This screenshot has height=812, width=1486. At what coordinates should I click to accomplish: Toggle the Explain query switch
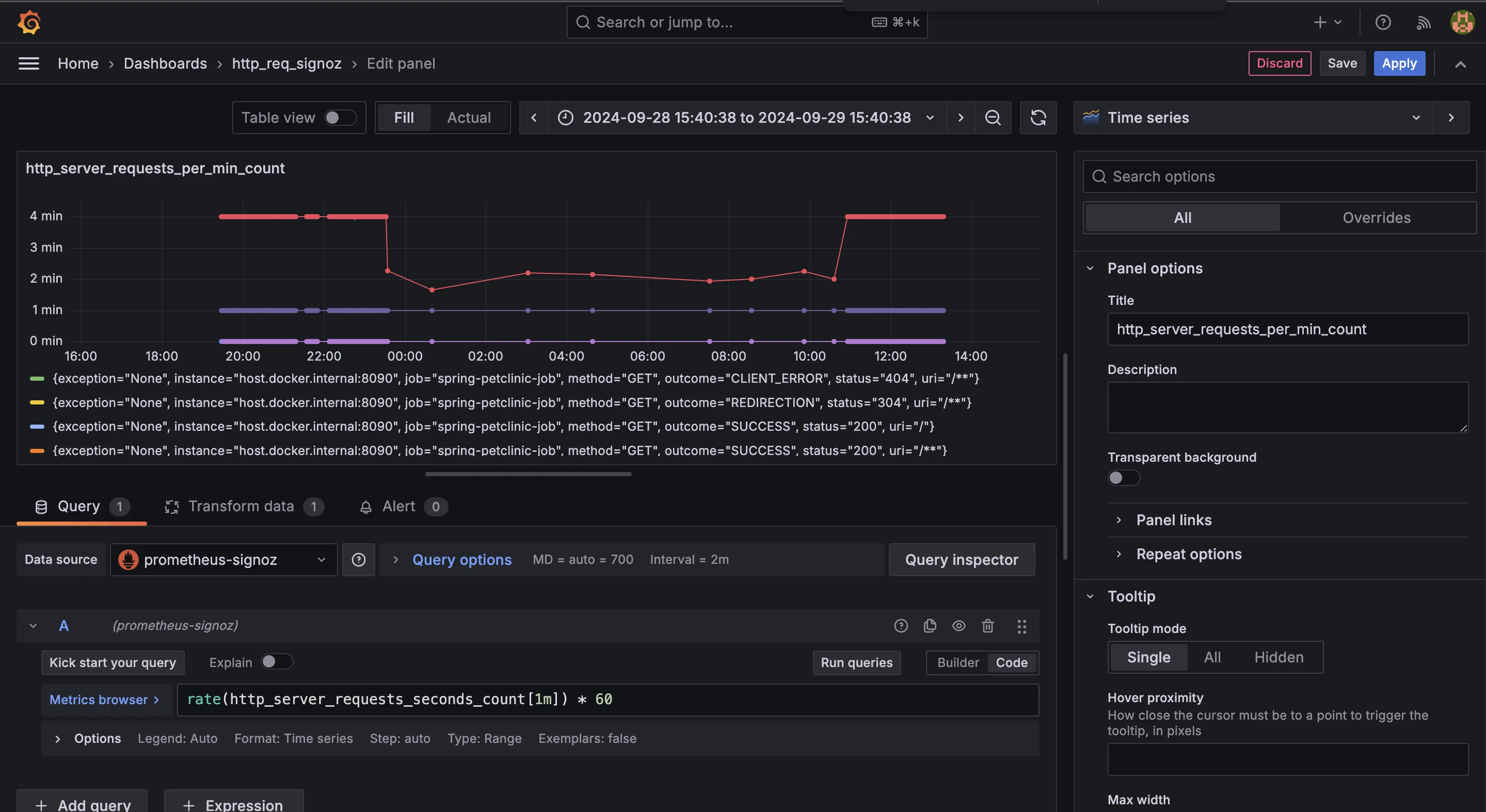pyautogui.click(x=276, y=662)
